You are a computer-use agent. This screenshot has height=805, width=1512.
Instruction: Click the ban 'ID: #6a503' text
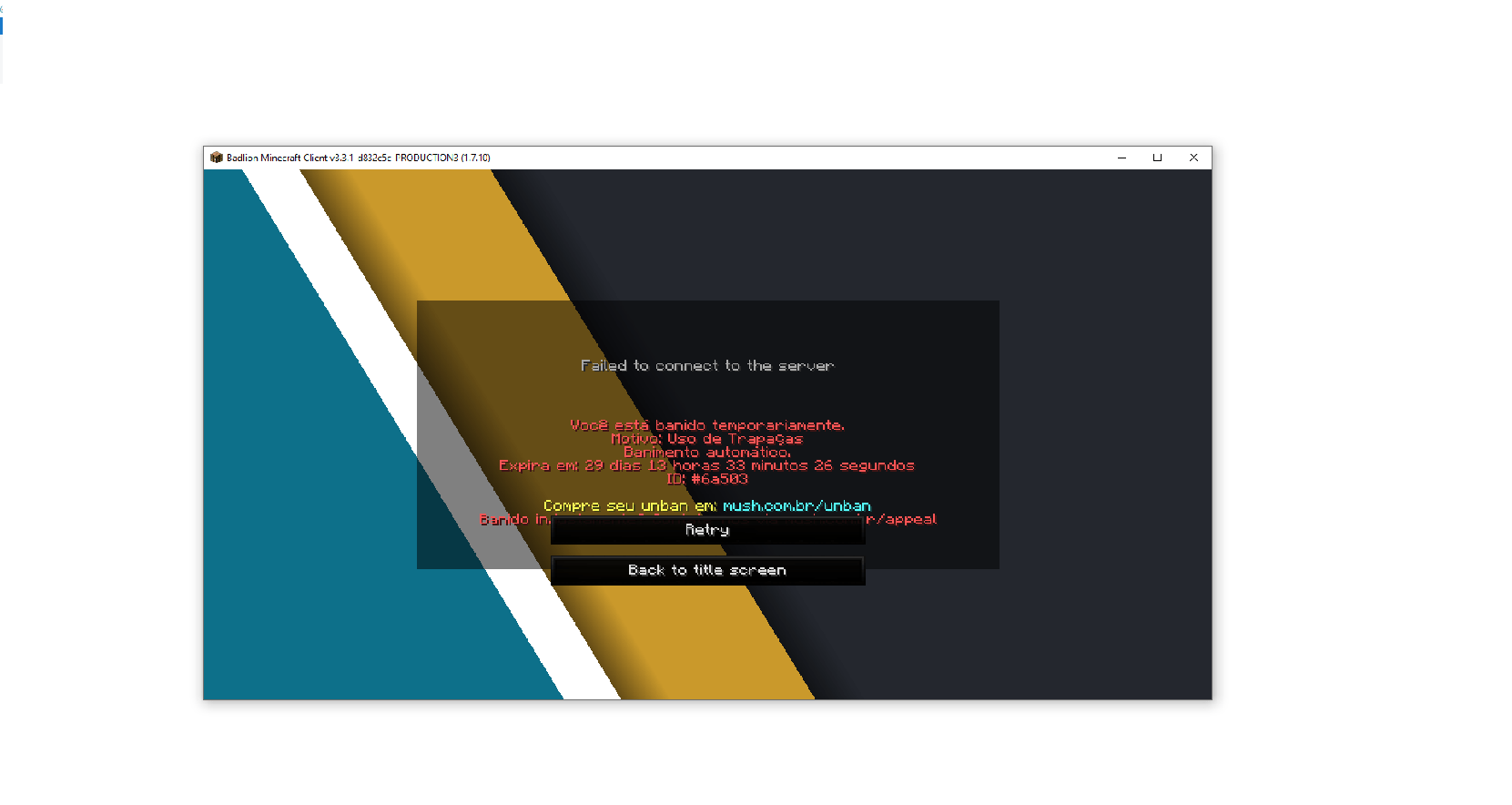(707, 479)
